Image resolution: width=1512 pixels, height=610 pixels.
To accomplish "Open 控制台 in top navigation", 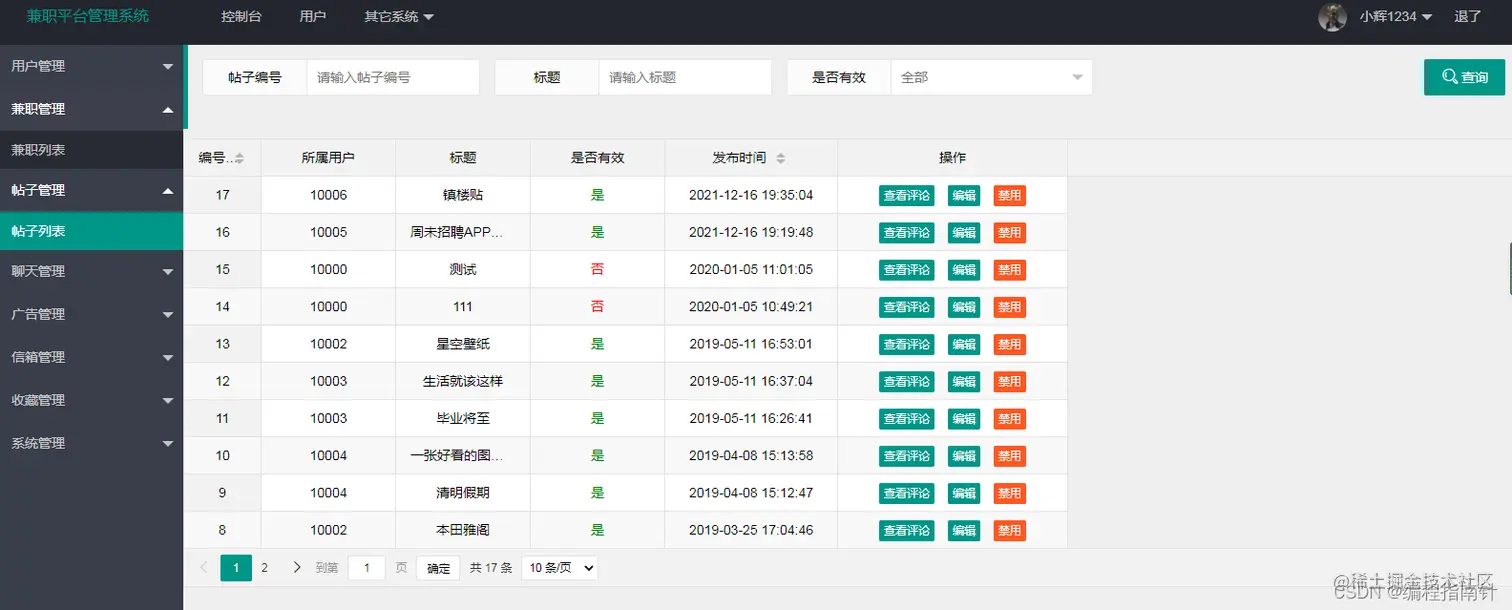I will pos(241,17).
